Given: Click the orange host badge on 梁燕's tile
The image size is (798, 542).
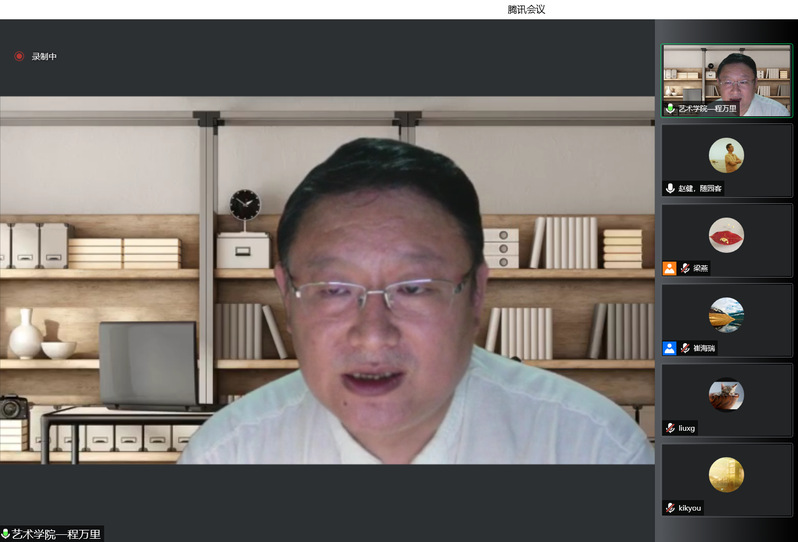Looking at the screenshot, I should pos(669,268).
